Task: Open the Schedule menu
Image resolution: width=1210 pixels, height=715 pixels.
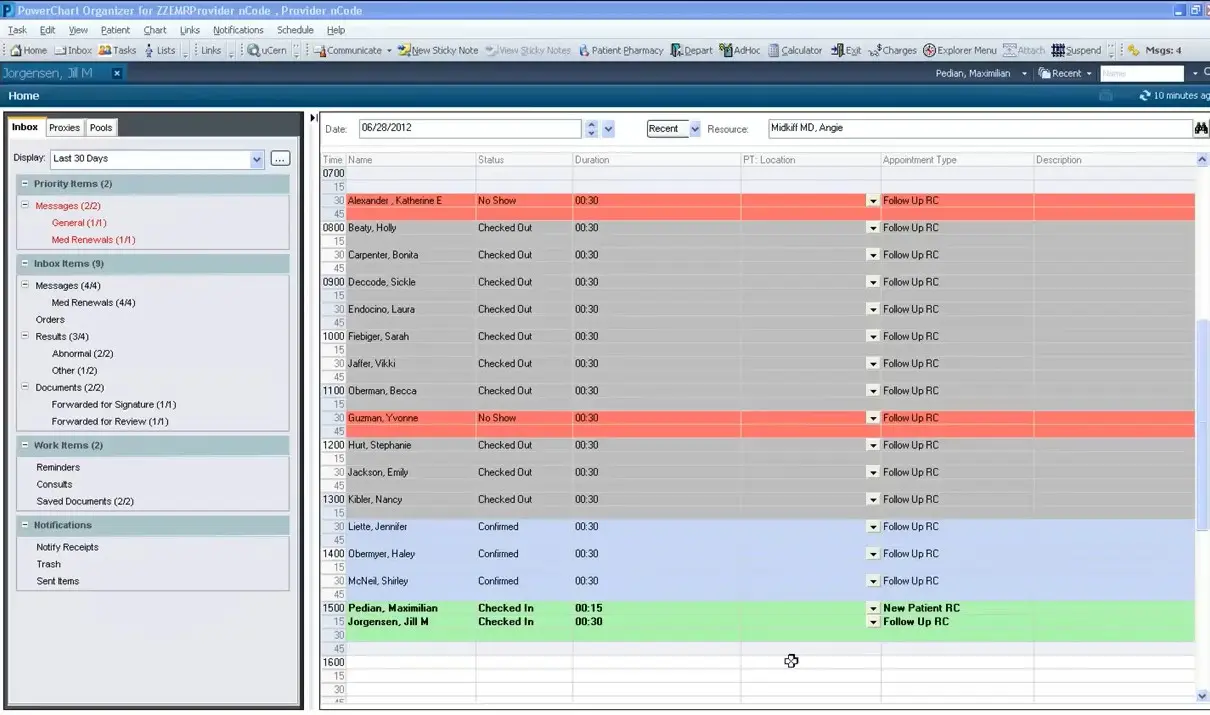Action: point(295,30)
